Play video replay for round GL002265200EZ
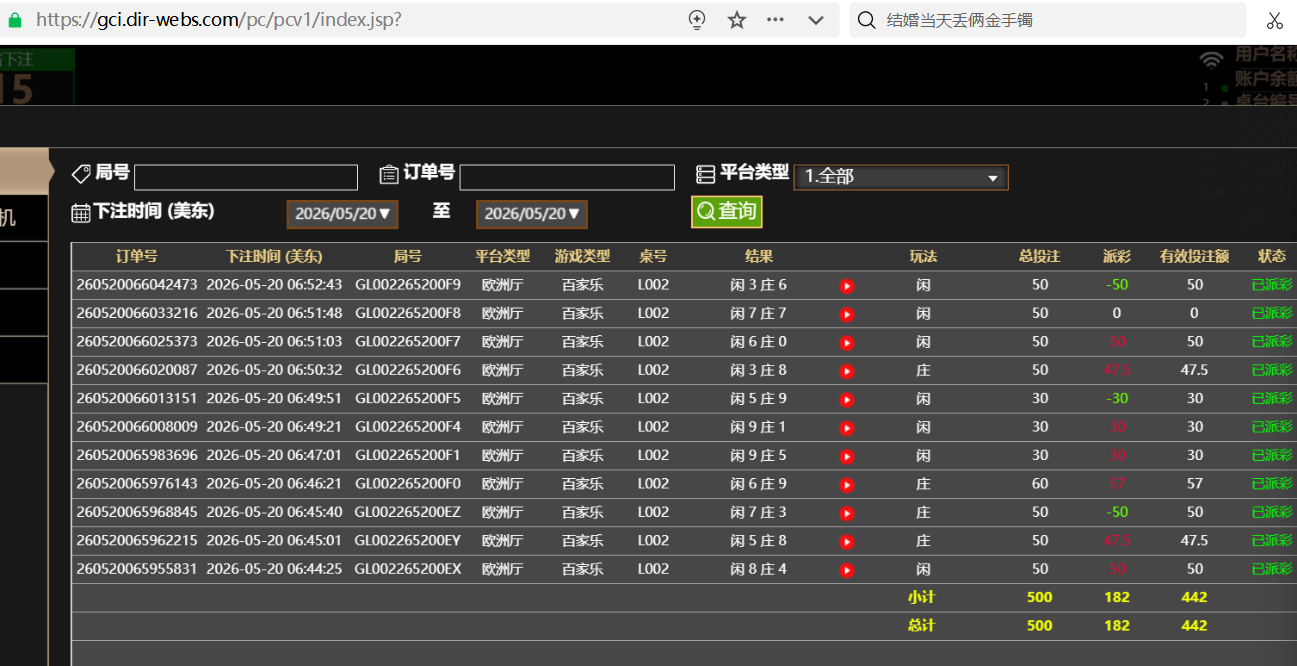 pyautogui.click(x=847, y=514)
